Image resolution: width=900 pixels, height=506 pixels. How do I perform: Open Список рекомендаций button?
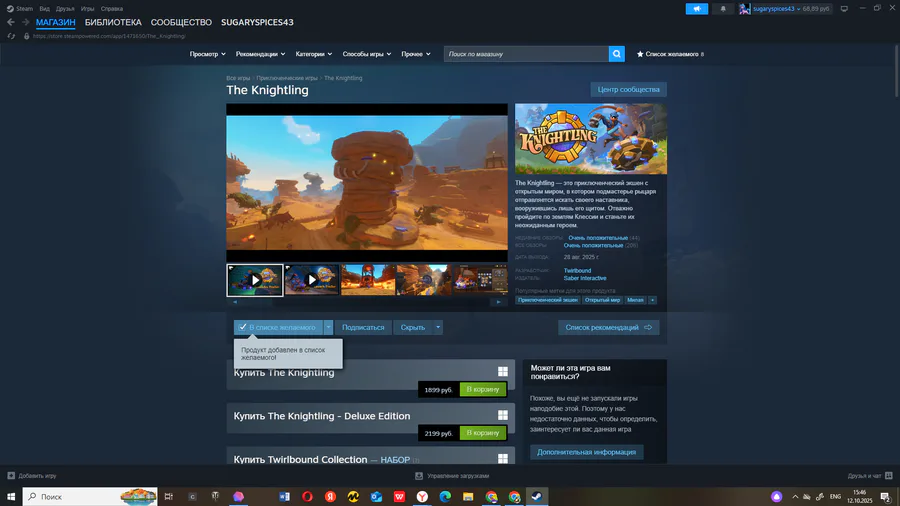pos(608,328)
